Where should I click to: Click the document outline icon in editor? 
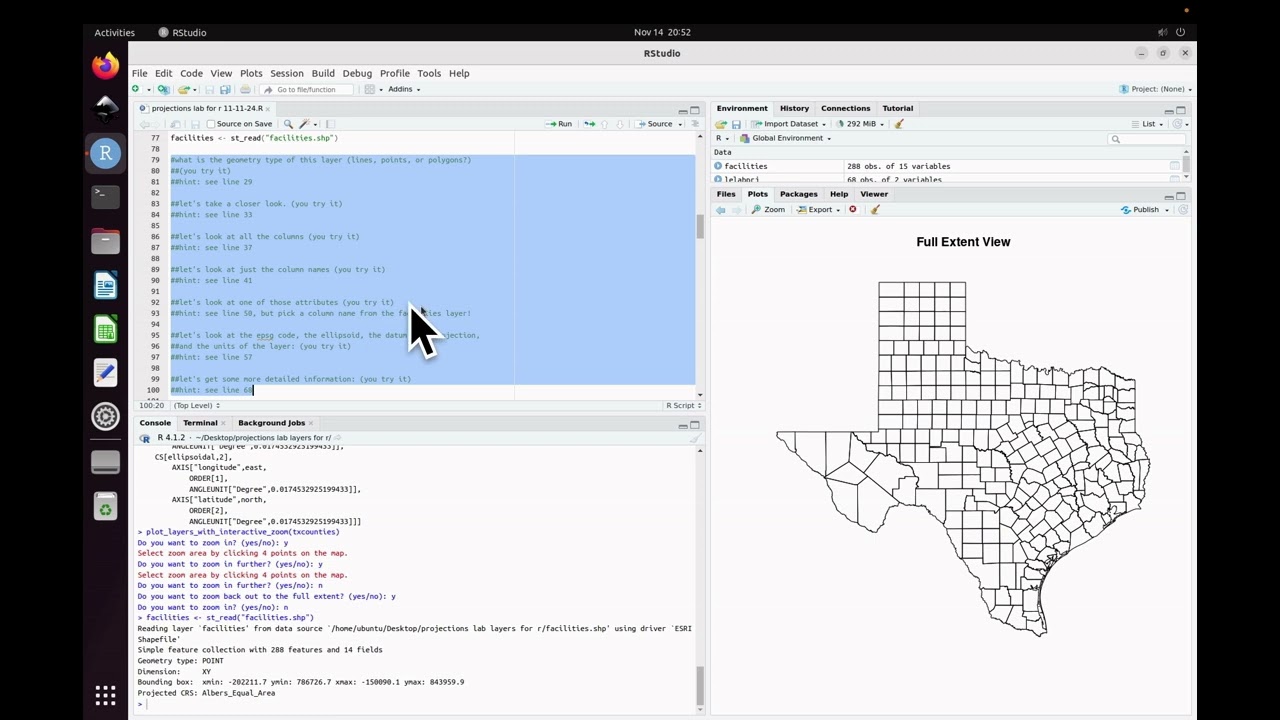[x=695, y=124]
